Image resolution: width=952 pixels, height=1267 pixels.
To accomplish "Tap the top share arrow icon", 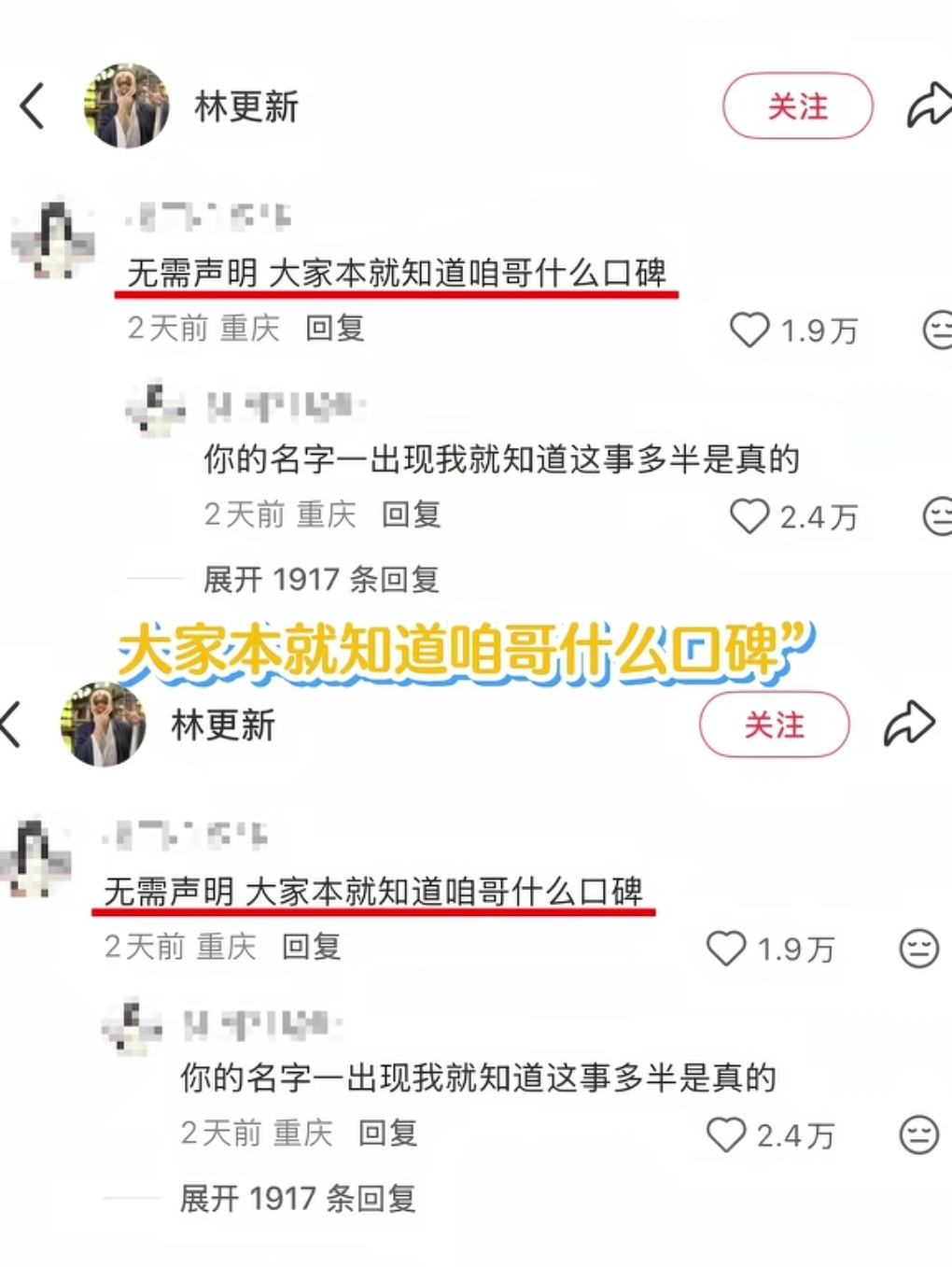I will [x=929, y=106].
